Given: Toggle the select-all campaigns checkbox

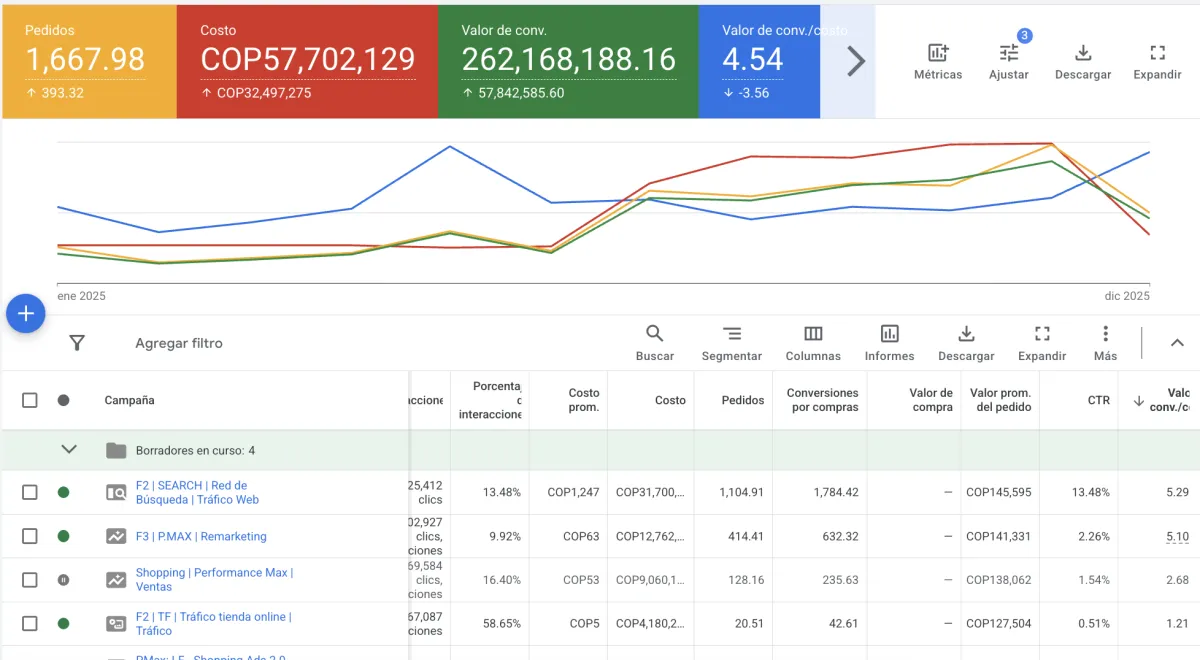Looking at the screenshot, I should pos(30,400).
